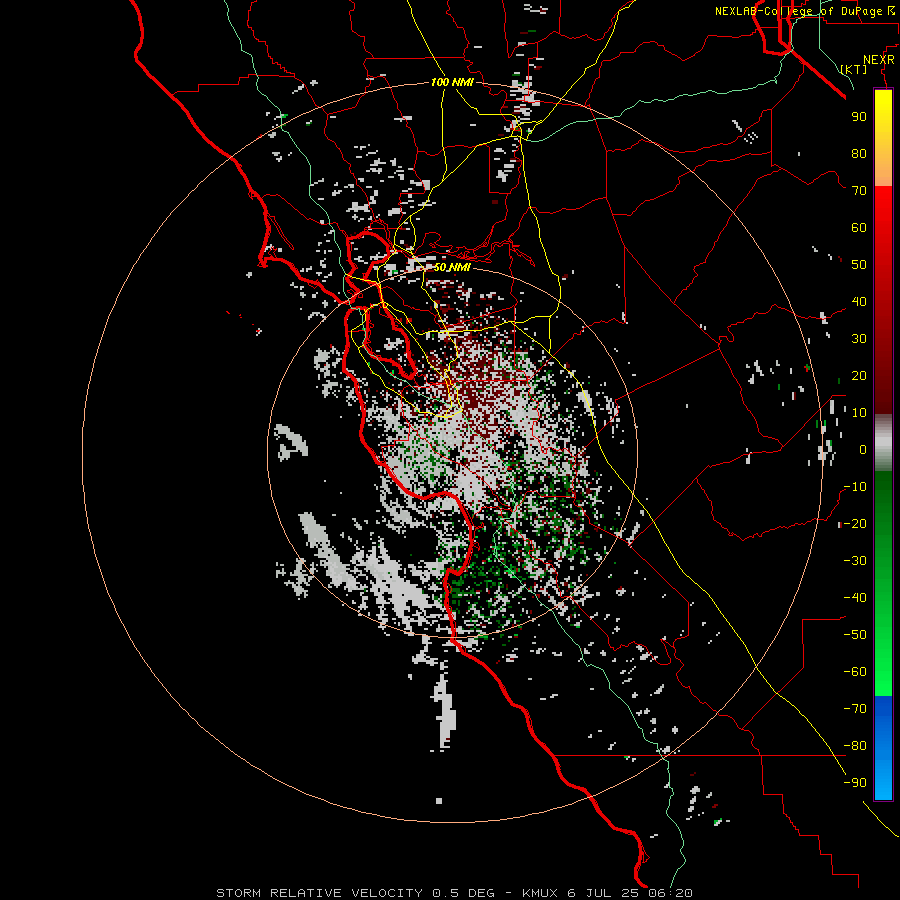Pick the bright red segment of color bar
The image size is (900, 900).
coord(883,207)
